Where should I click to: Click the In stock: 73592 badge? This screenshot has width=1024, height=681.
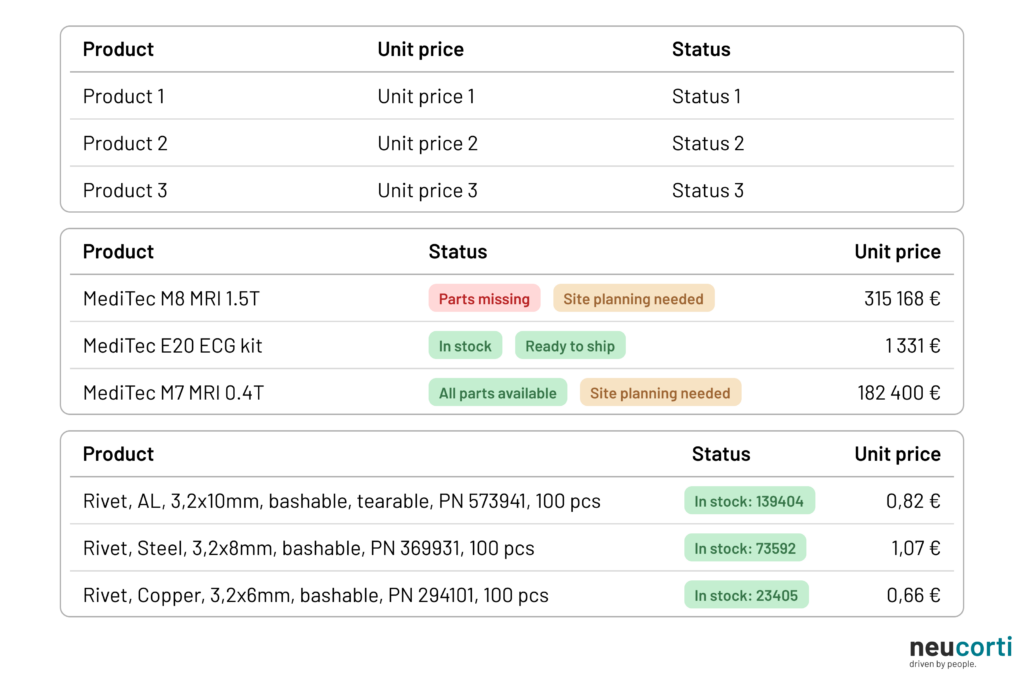click(x=745, y=548)
